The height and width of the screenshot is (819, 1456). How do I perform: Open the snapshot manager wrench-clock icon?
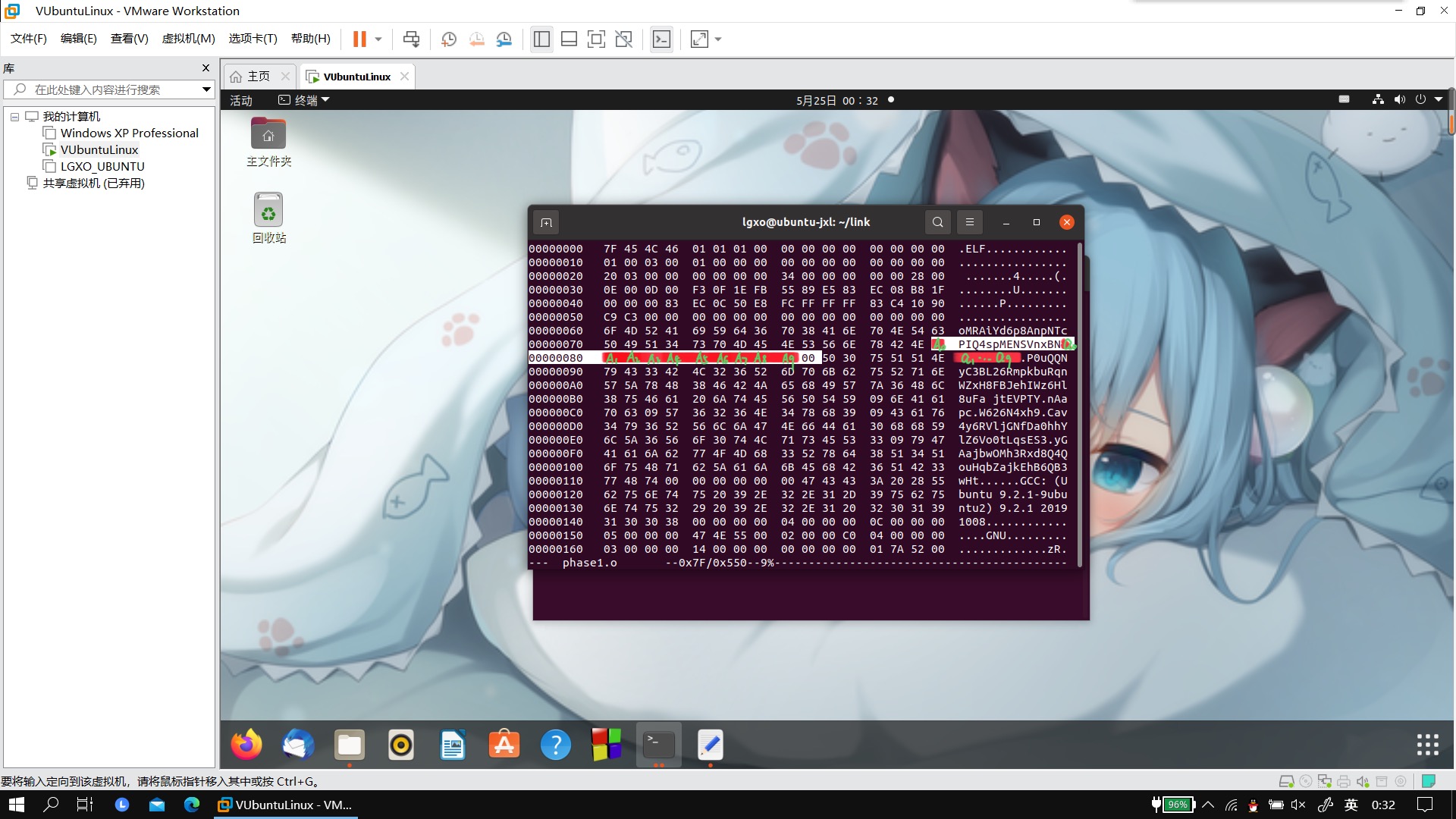pos(504,39)
